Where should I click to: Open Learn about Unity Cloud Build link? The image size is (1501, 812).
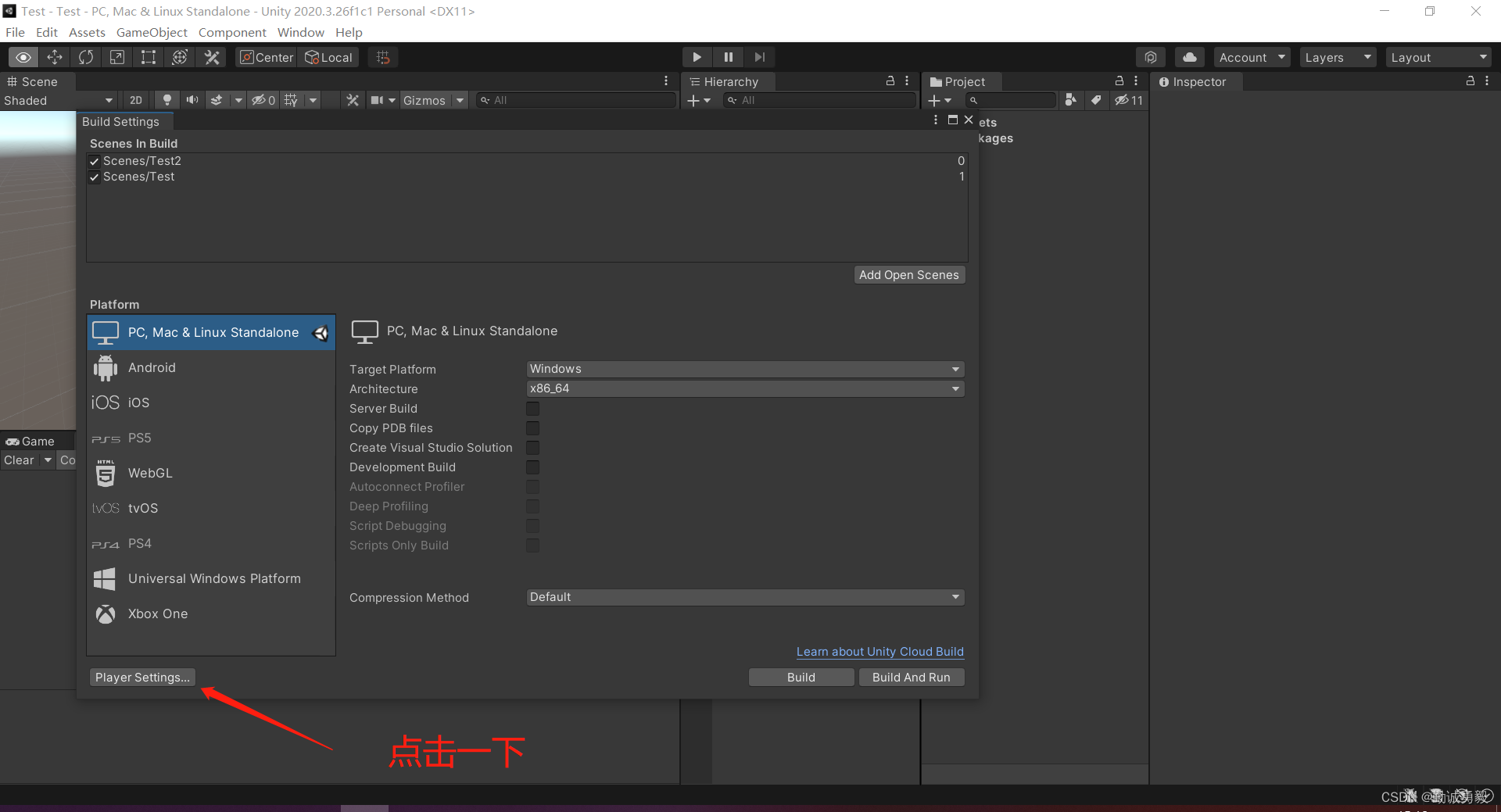pos(880,652)
